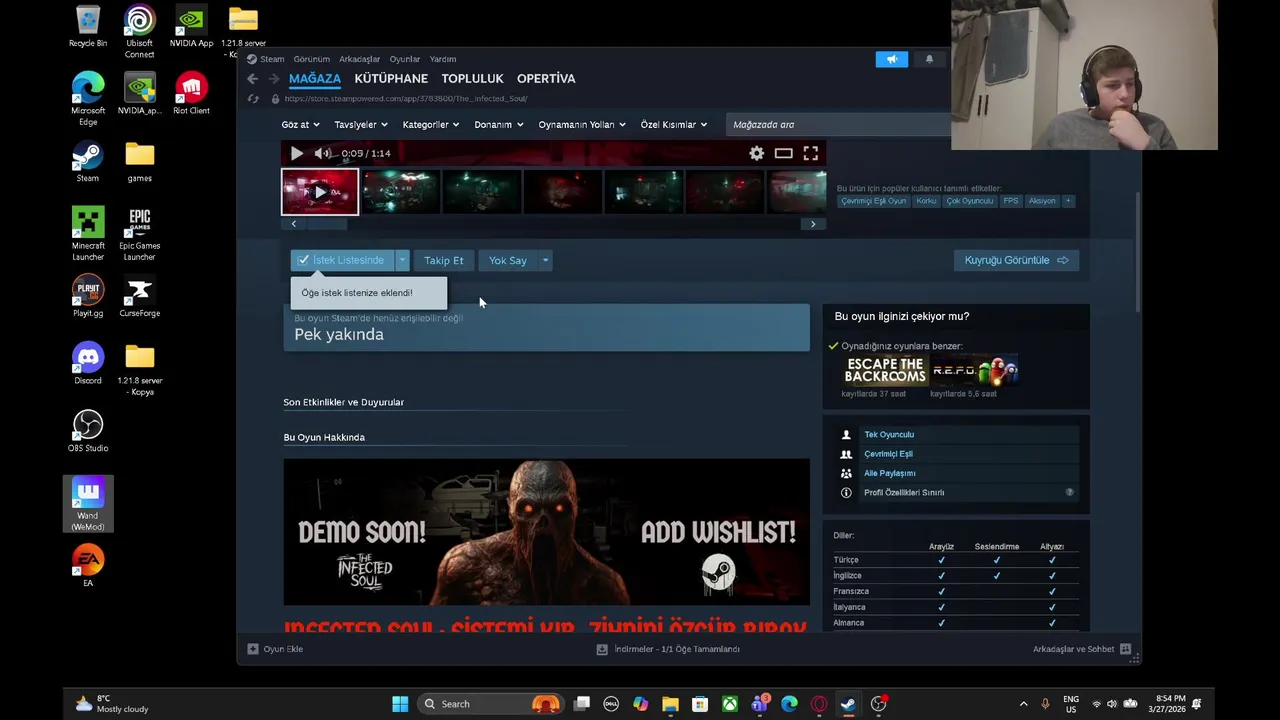1280x720 pixels.
Task: Open Donanım dropdown menu
Action: click(498, 125)
